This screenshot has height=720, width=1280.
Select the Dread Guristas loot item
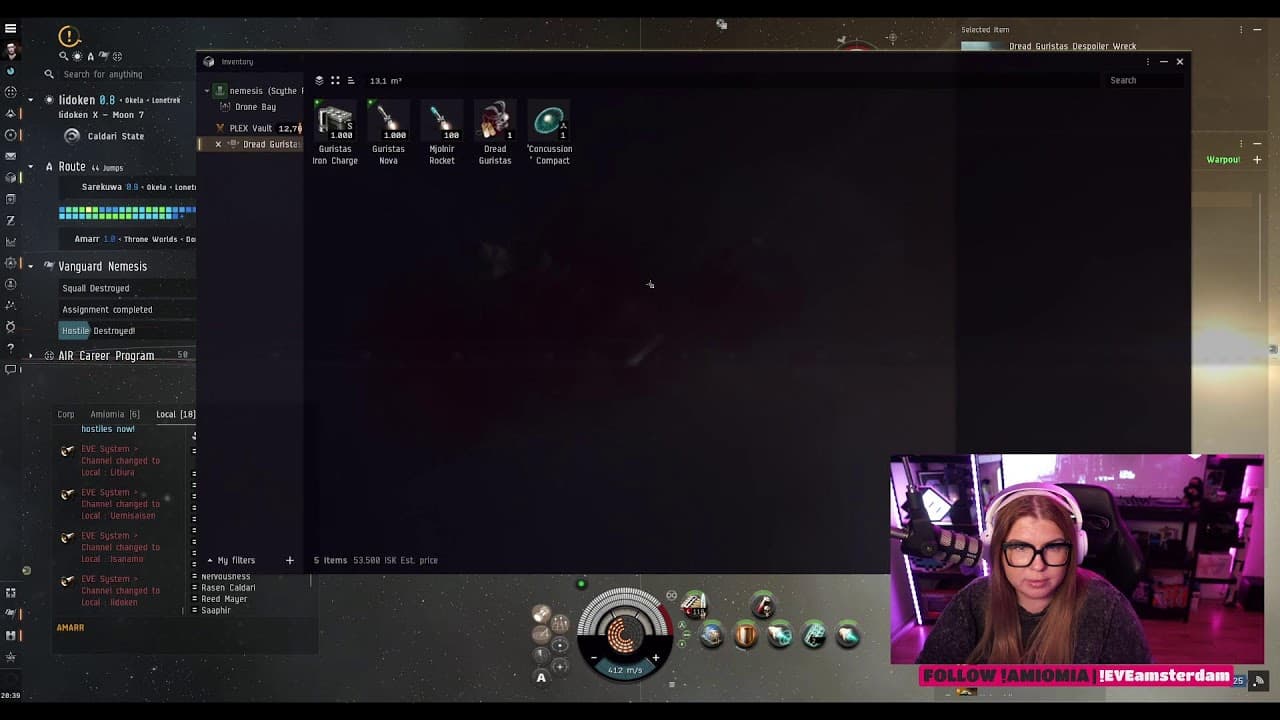[495, 133]
